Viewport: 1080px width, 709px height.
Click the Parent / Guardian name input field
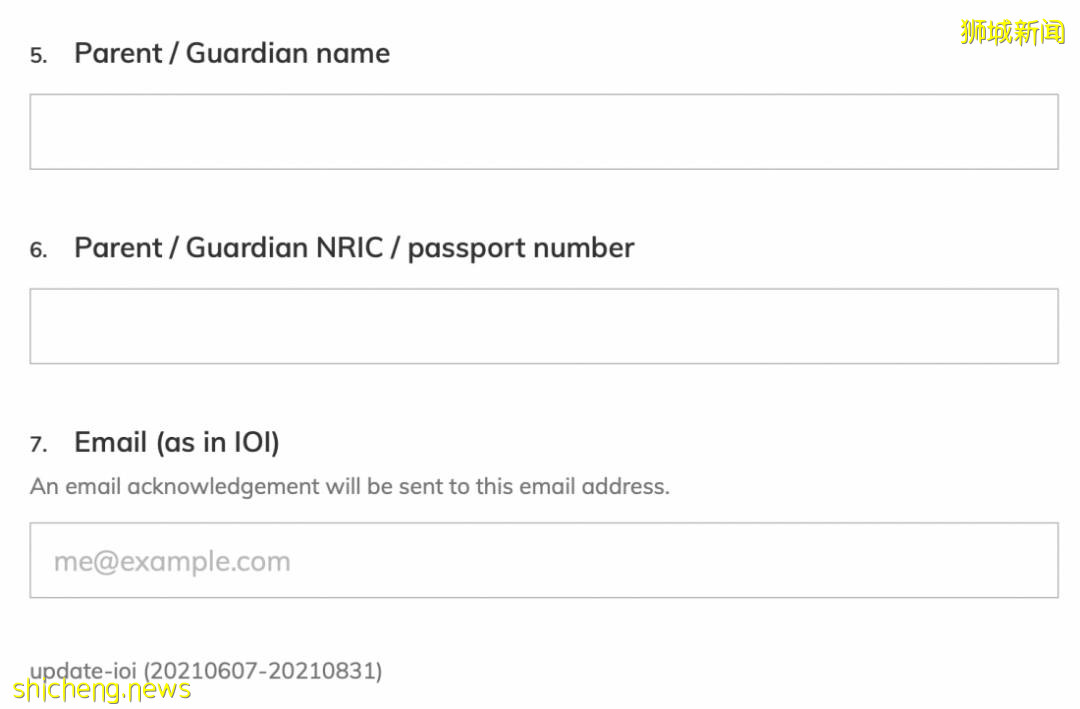(x=543, y=132)
